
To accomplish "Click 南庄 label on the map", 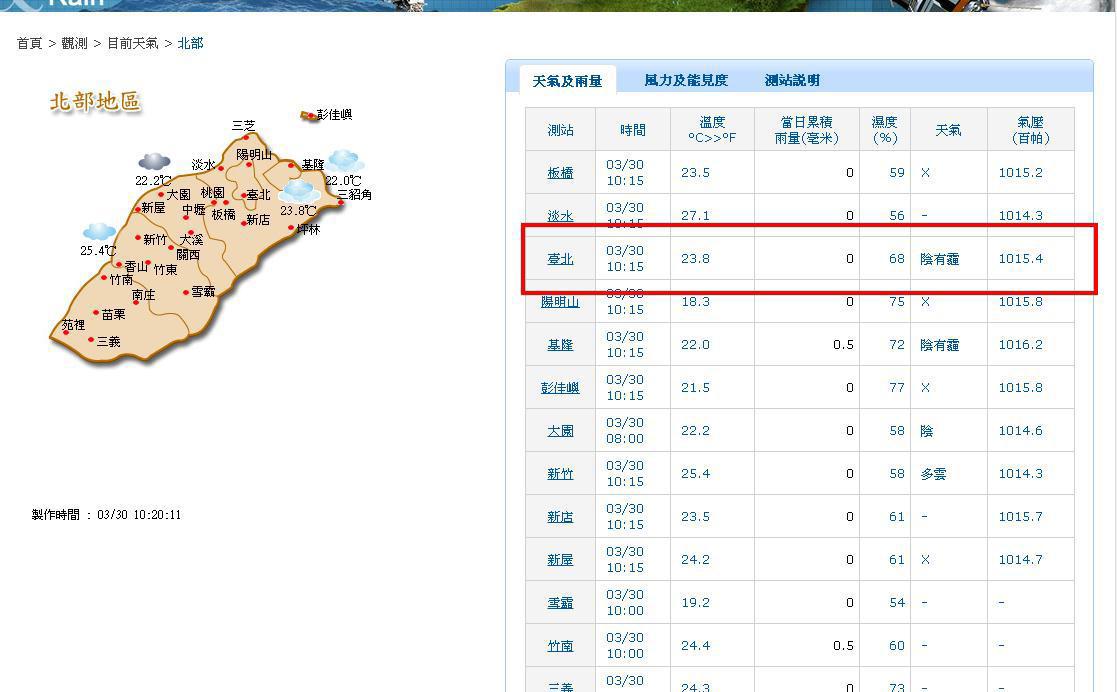I will pyautogui.click(x=143, y=294).
